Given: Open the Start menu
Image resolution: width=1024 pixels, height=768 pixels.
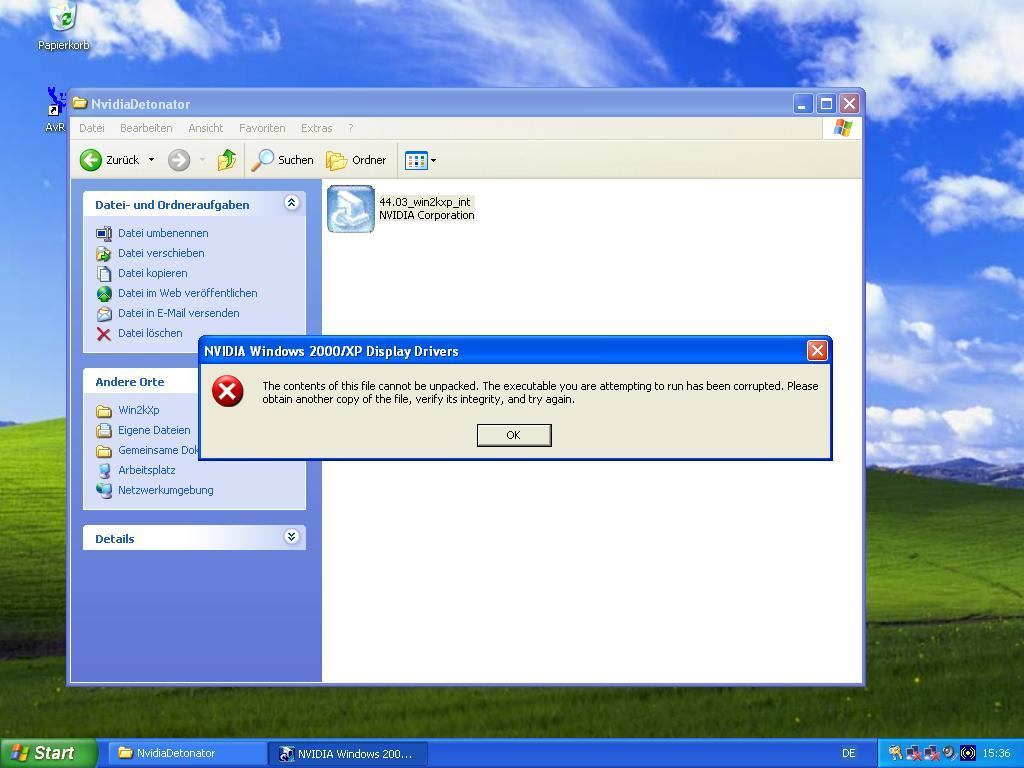Looking at the screenshot, I should tap(49, 753).
